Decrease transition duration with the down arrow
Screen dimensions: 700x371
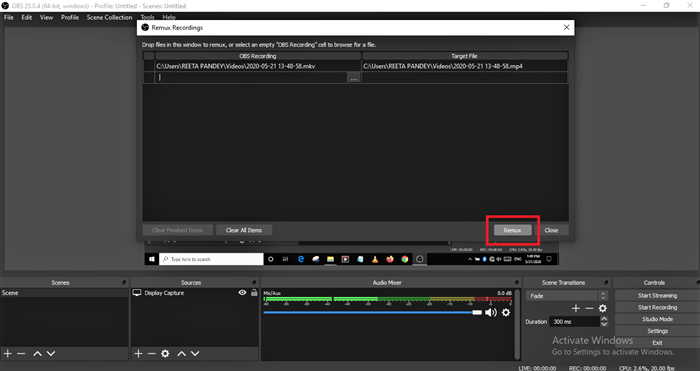[x=604, y=324]
